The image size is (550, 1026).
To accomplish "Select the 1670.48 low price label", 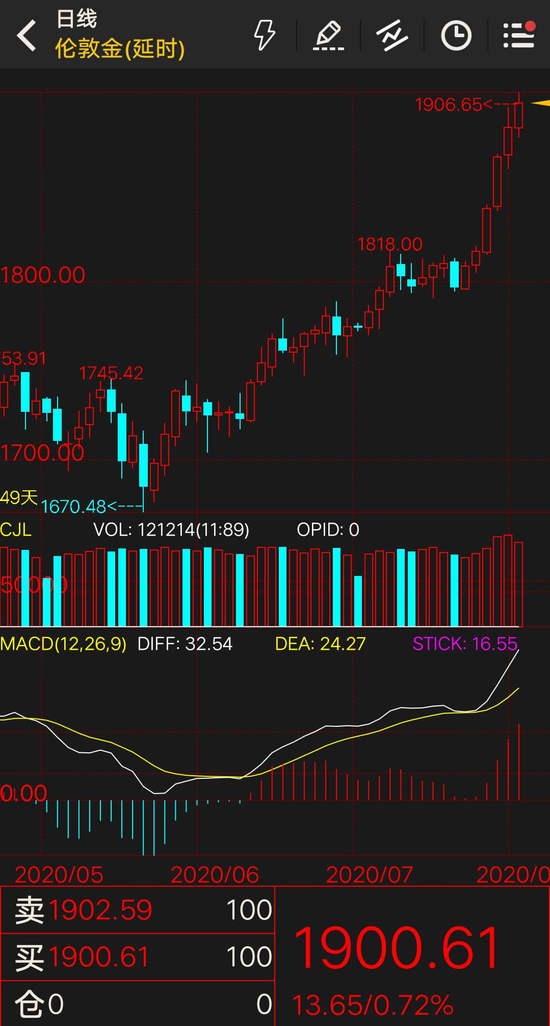I will click(75, 506).
